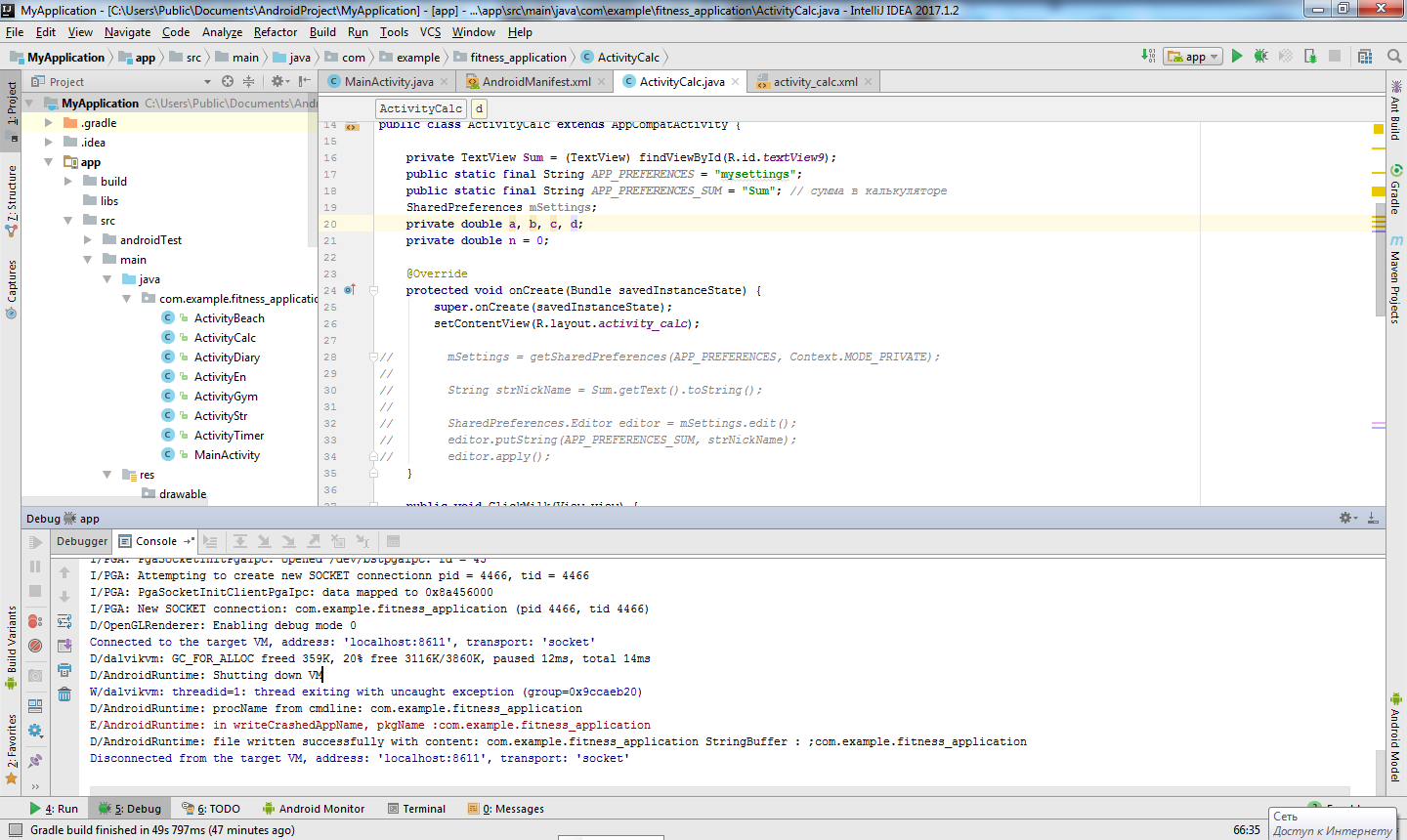Viewport: 1407px width, 840px height.
Task: Open the Gradle side panel
Action: point(1395,189)
